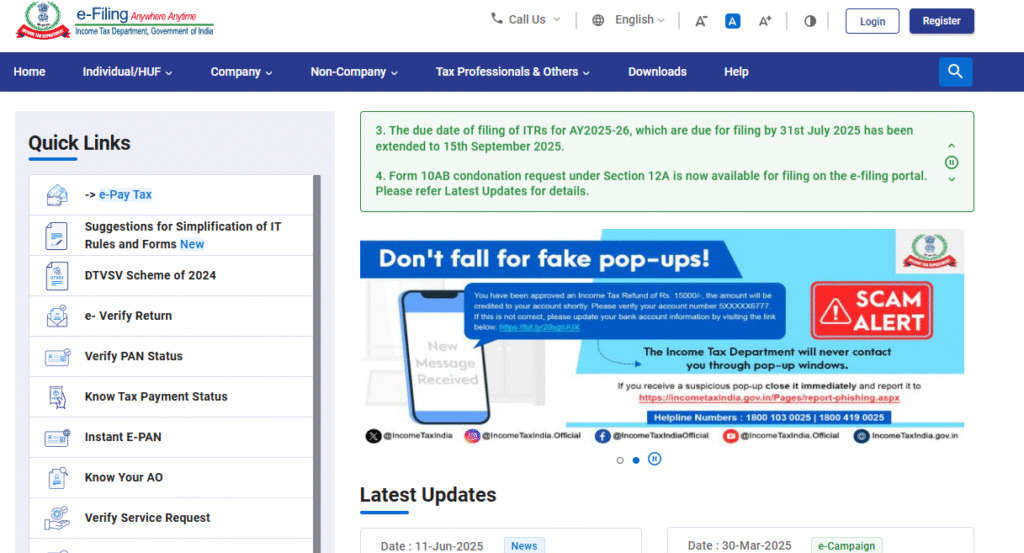Click the Facebook IncomeTaxIndiaOfficial icon in the banner
The image size is (1024, 553).
point(602,436)
